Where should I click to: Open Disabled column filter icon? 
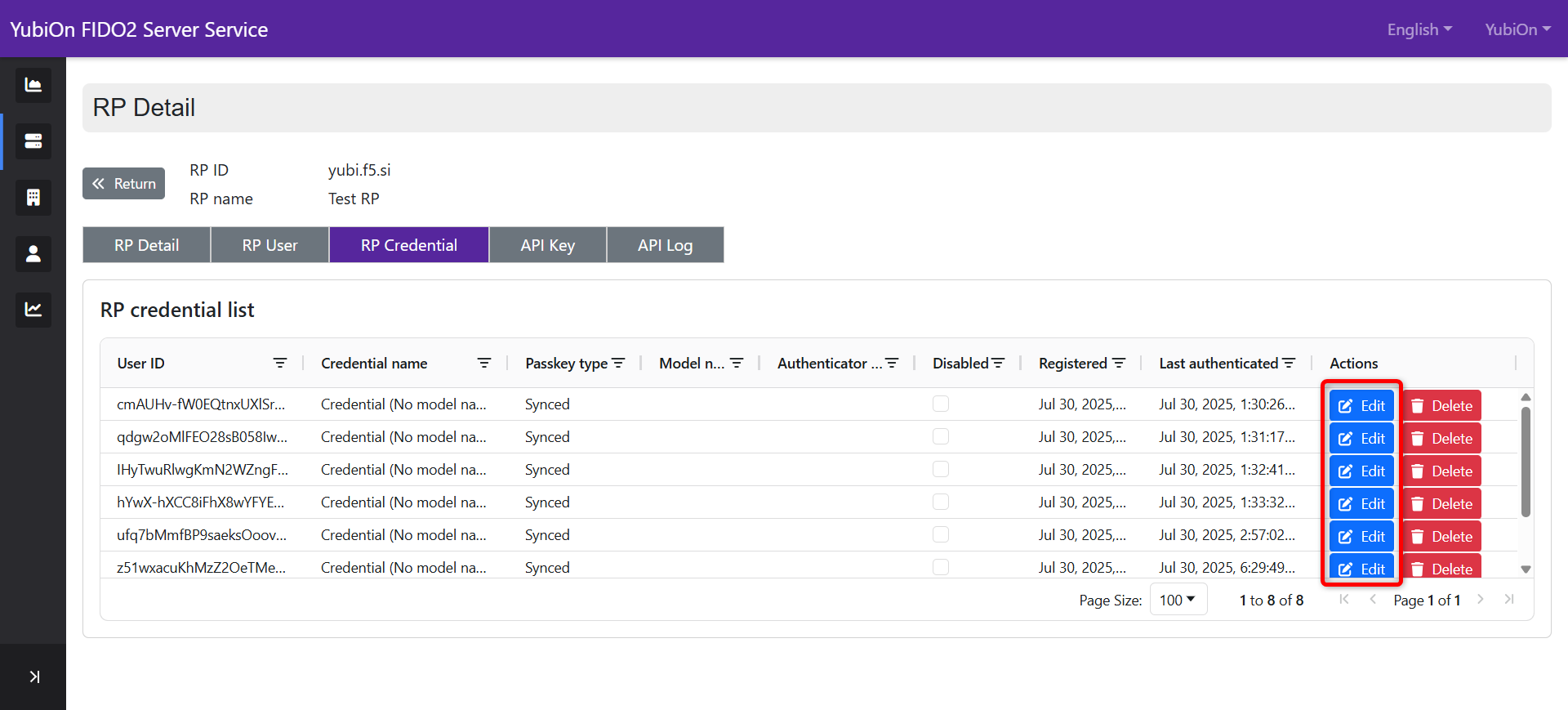[998, 363]
